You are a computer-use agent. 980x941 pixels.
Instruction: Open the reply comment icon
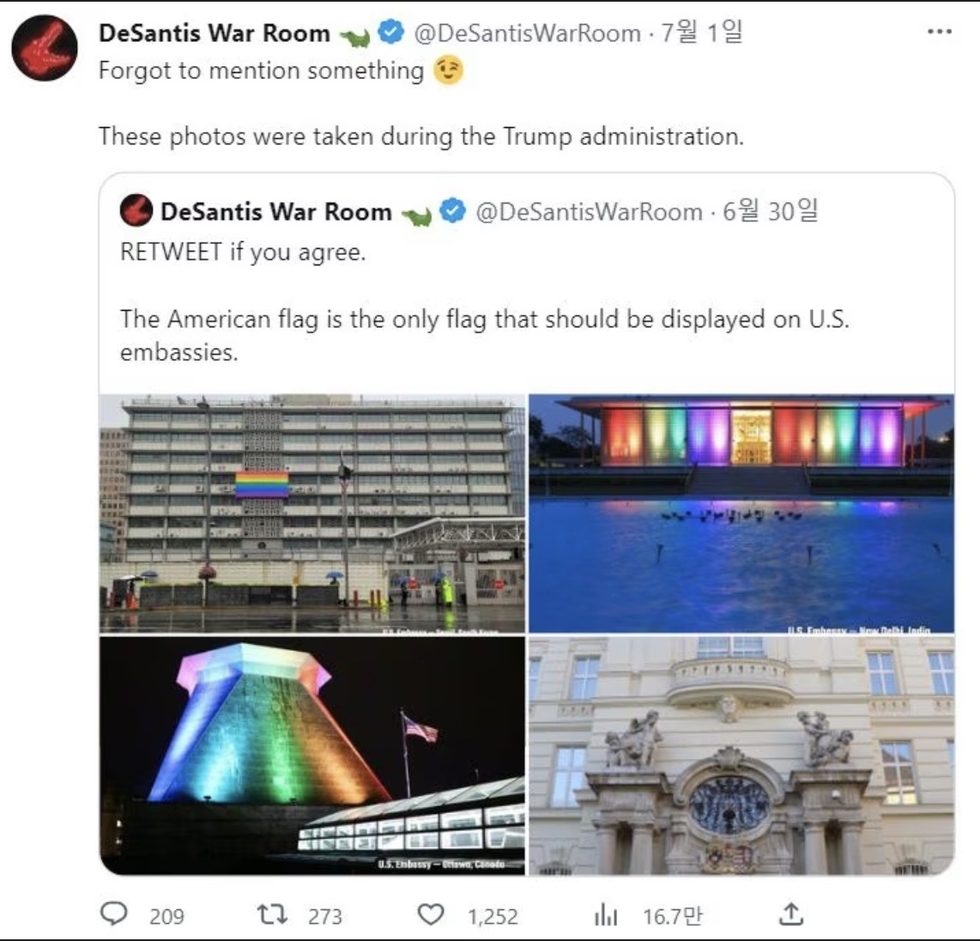pos(114,914)
